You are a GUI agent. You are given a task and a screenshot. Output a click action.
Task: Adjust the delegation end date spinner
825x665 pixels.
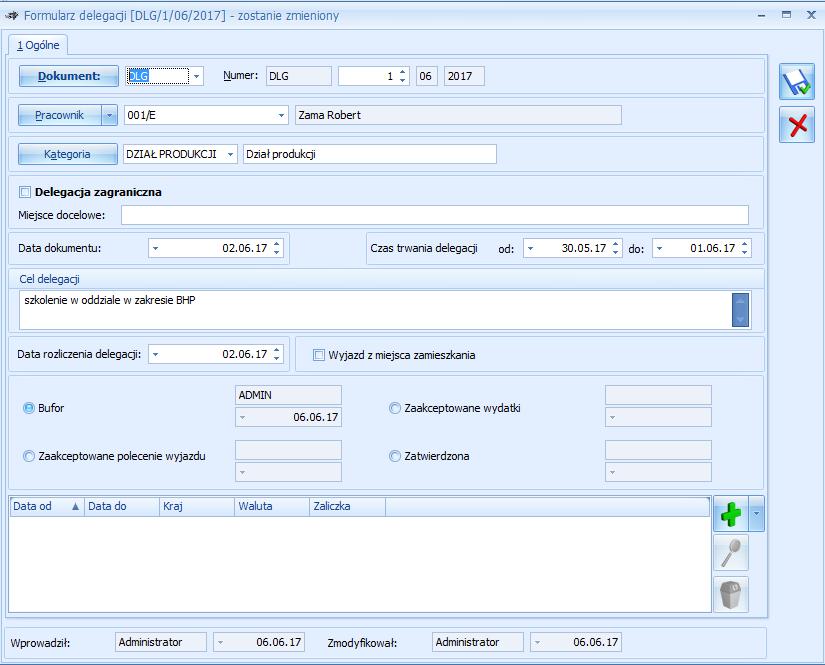click(x=744, y=248)
